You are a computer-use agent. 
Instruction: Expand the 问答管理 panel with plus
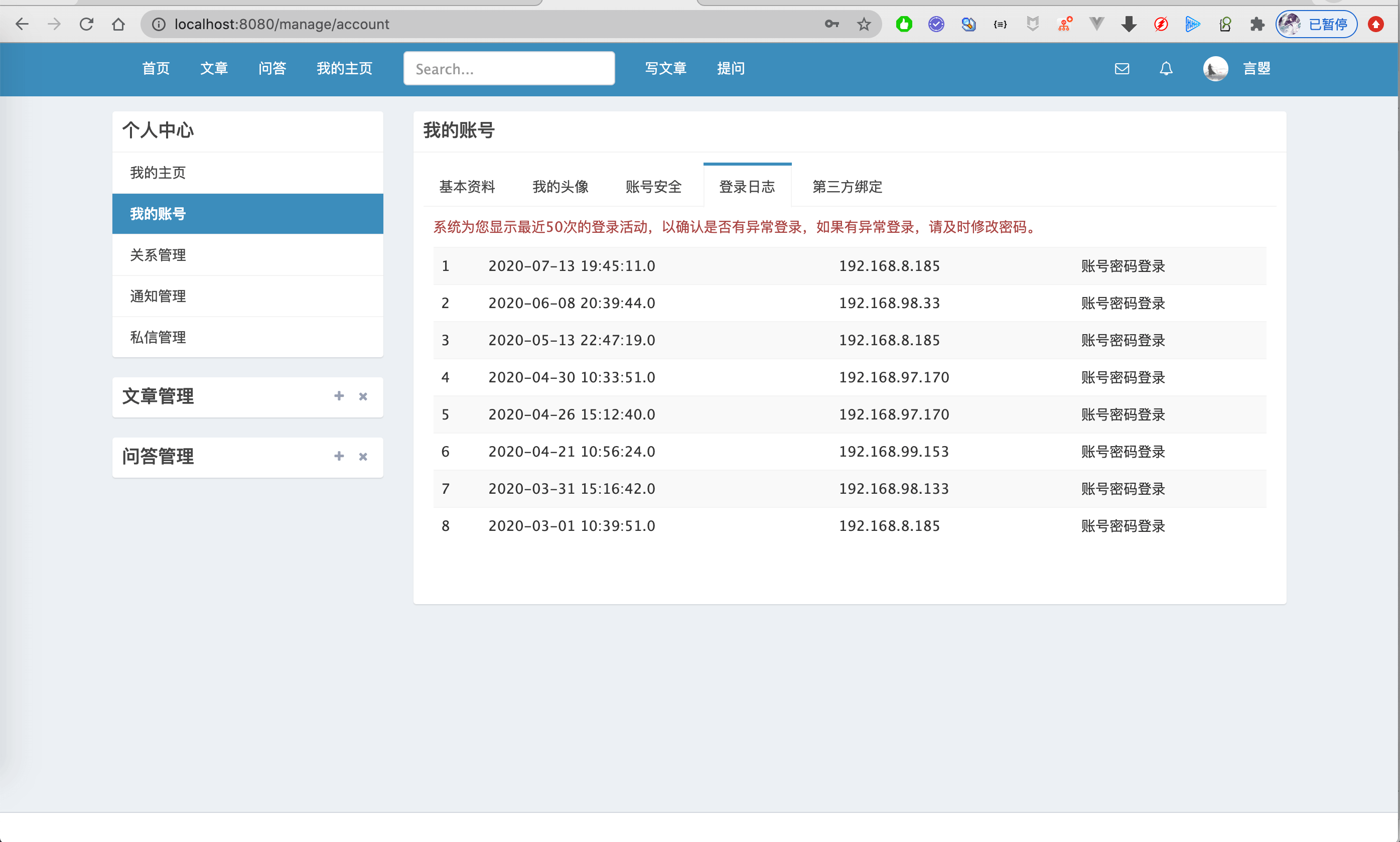click(339, 456)
